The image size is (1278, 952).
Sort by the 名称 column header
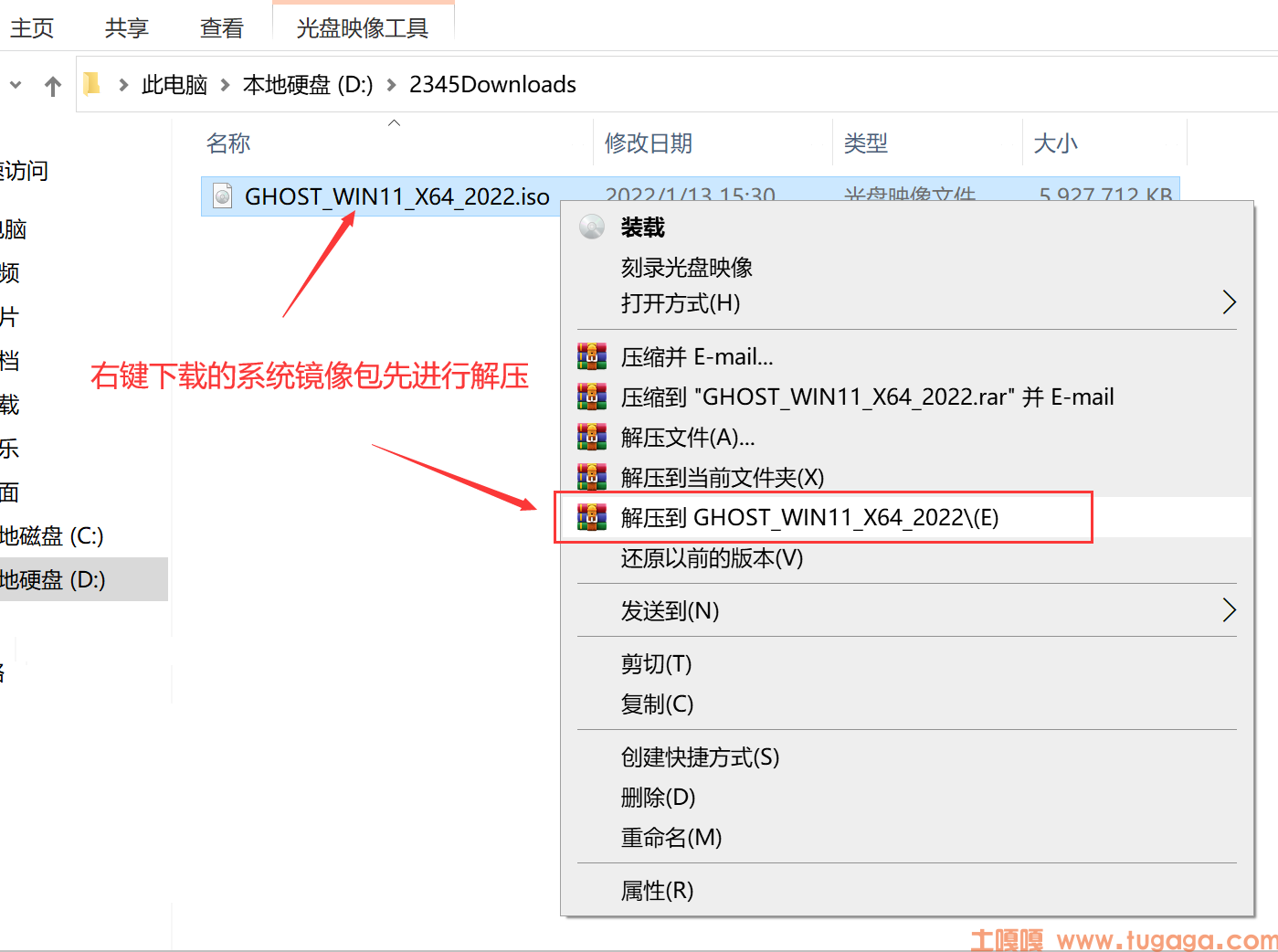coord(228,143)
